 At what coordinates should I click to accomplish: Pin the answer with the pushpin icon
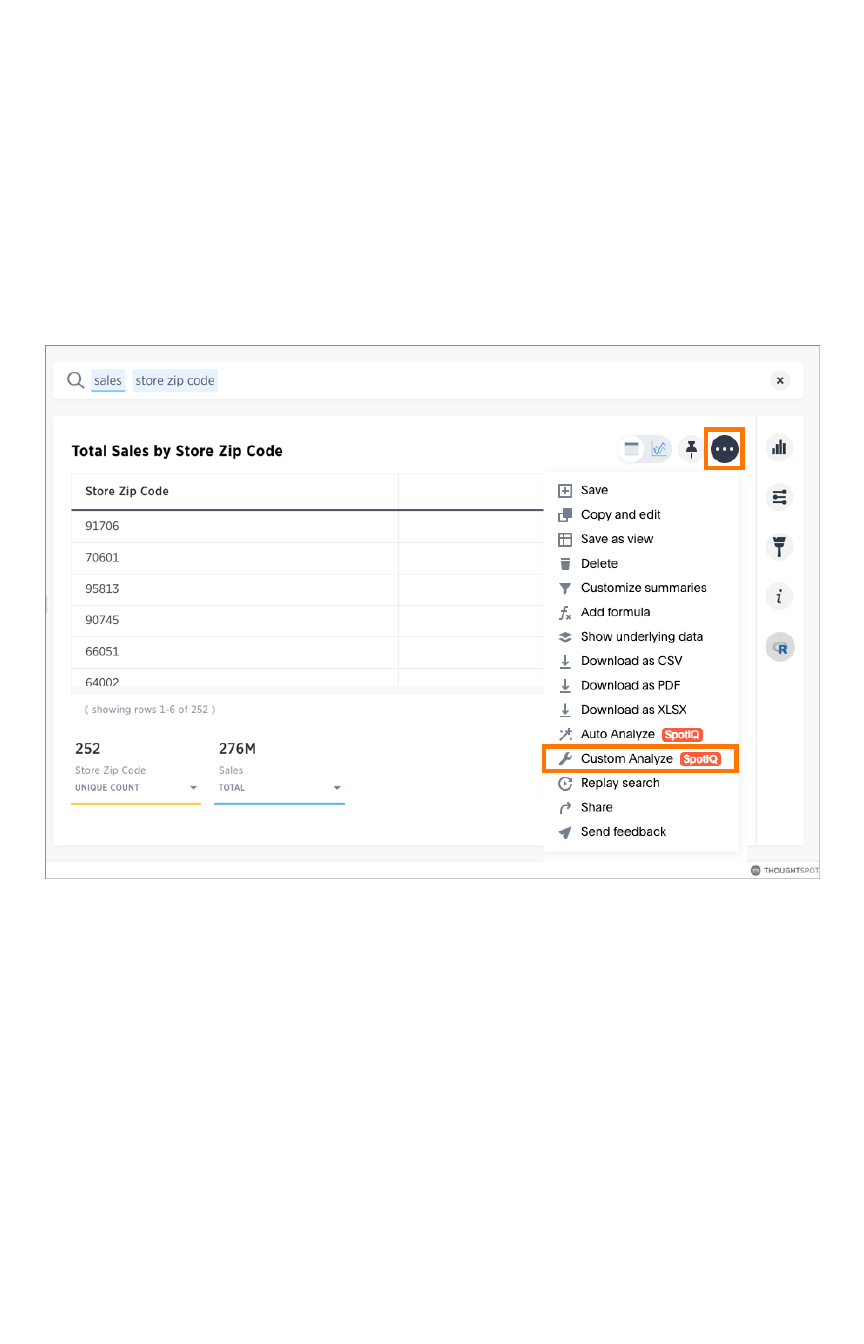click(x=691, y=449)
